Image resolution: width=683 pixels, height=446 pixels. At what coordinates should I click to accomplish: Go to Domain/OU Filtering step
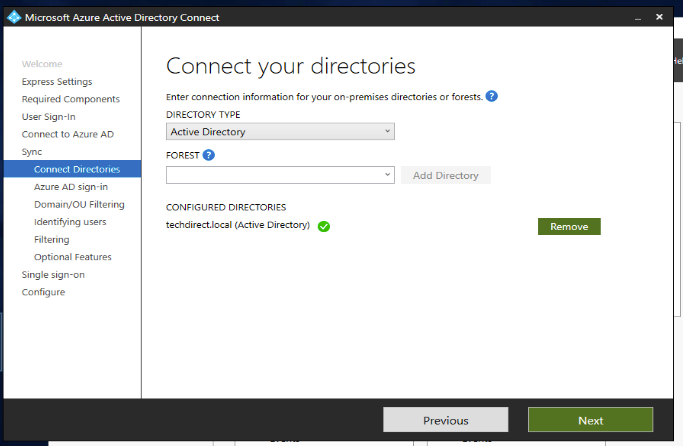tap(79, 204)
